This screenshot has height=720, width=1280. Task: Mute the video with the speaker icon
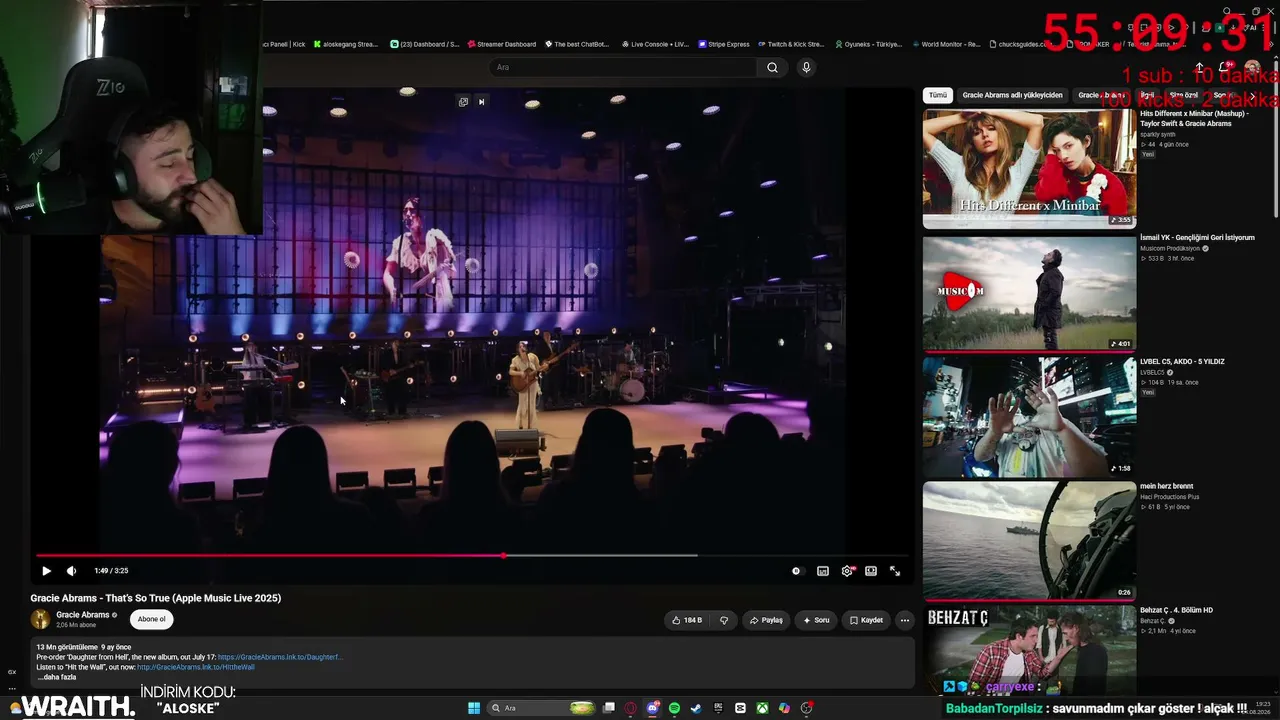[71, 571]
